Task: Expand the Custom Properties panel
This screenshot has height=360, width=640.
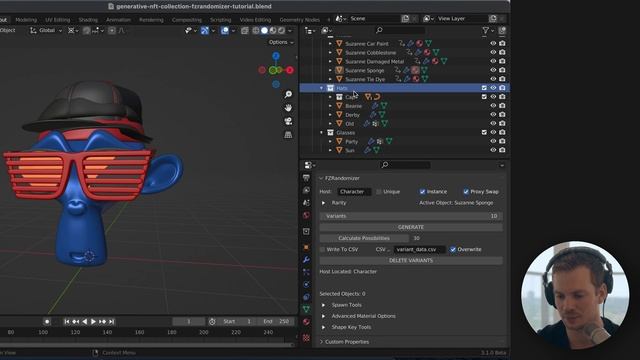Action: click(321, 342)
